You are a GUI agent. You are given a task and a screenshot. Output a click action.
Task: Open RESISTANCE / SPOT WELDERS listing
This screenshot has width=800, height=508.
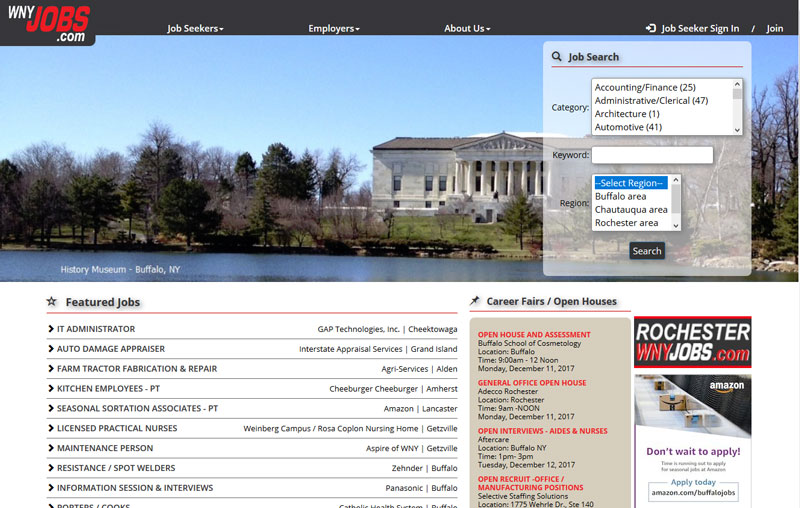[116, 468]
